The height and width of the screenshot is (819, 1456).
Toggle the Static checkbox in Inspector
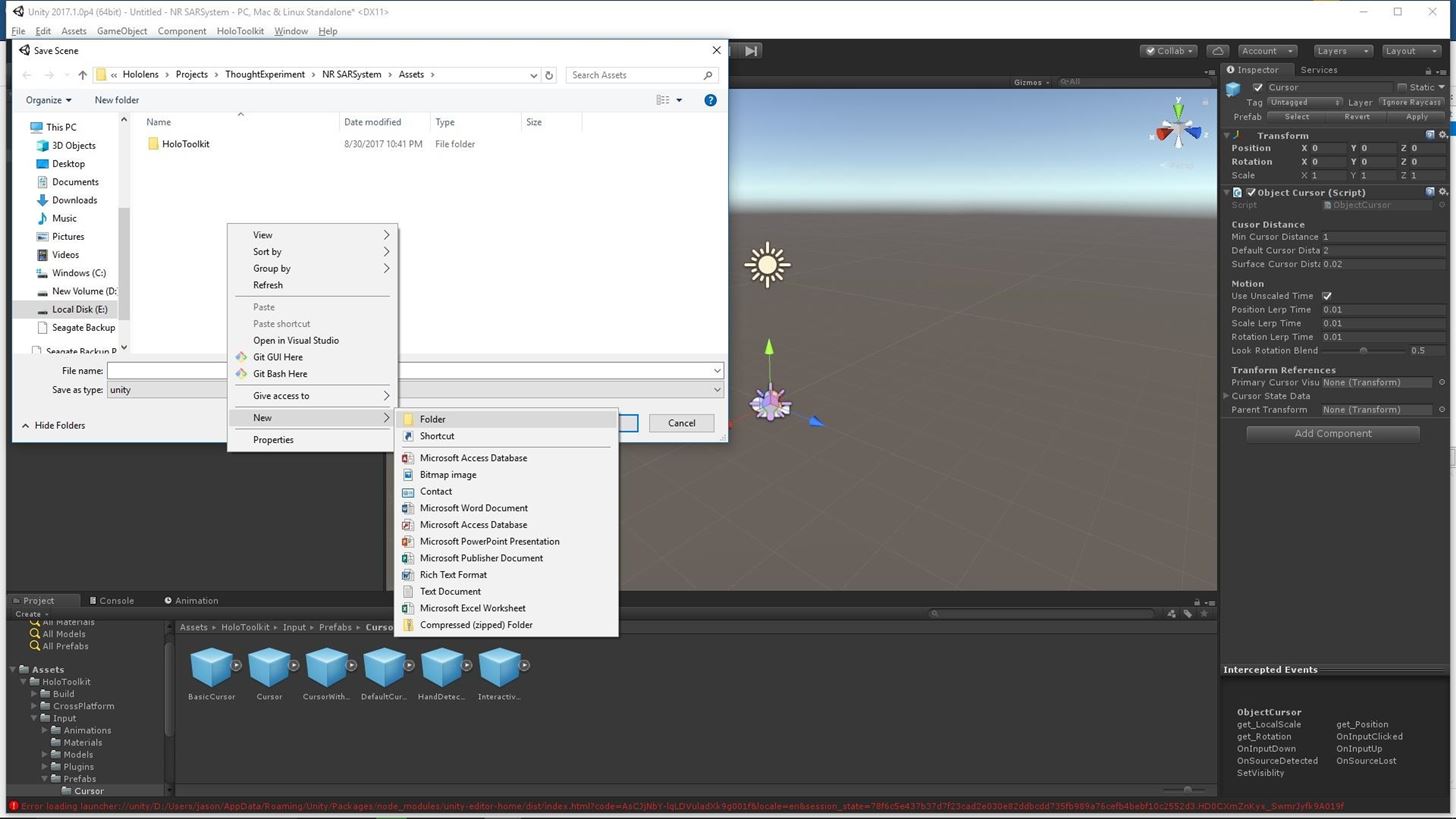pyautogui.click(x=1402, y=87)
